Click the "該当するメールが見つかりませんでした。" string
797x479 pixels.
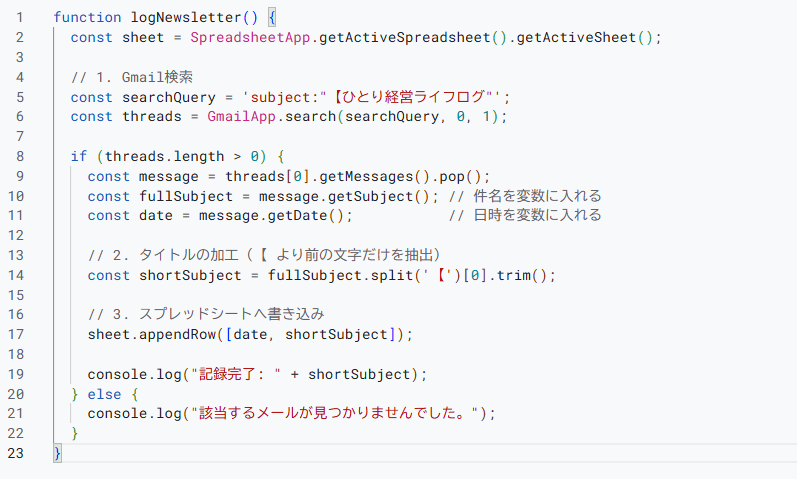point(335,413)
